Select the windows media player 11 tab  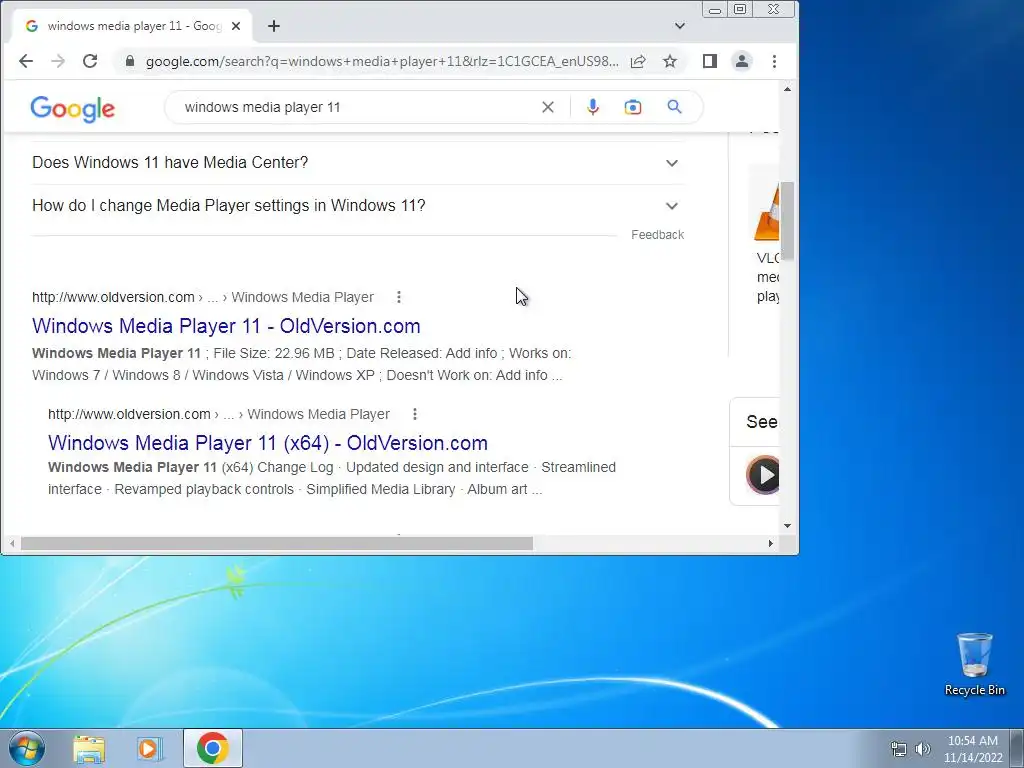132,26
